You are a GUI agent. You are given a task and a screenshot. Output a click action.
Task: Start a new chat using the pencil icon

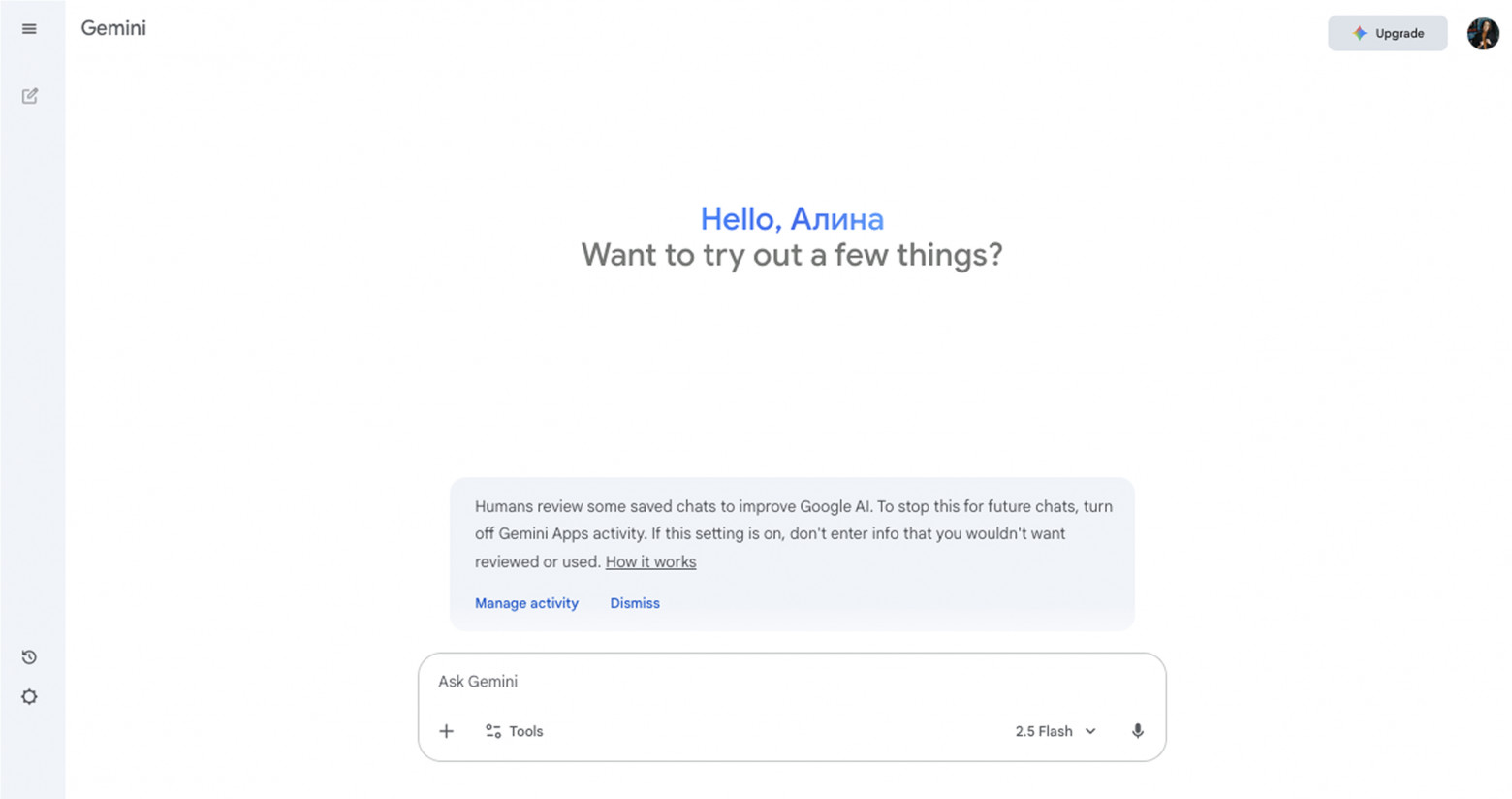(29, 95)
